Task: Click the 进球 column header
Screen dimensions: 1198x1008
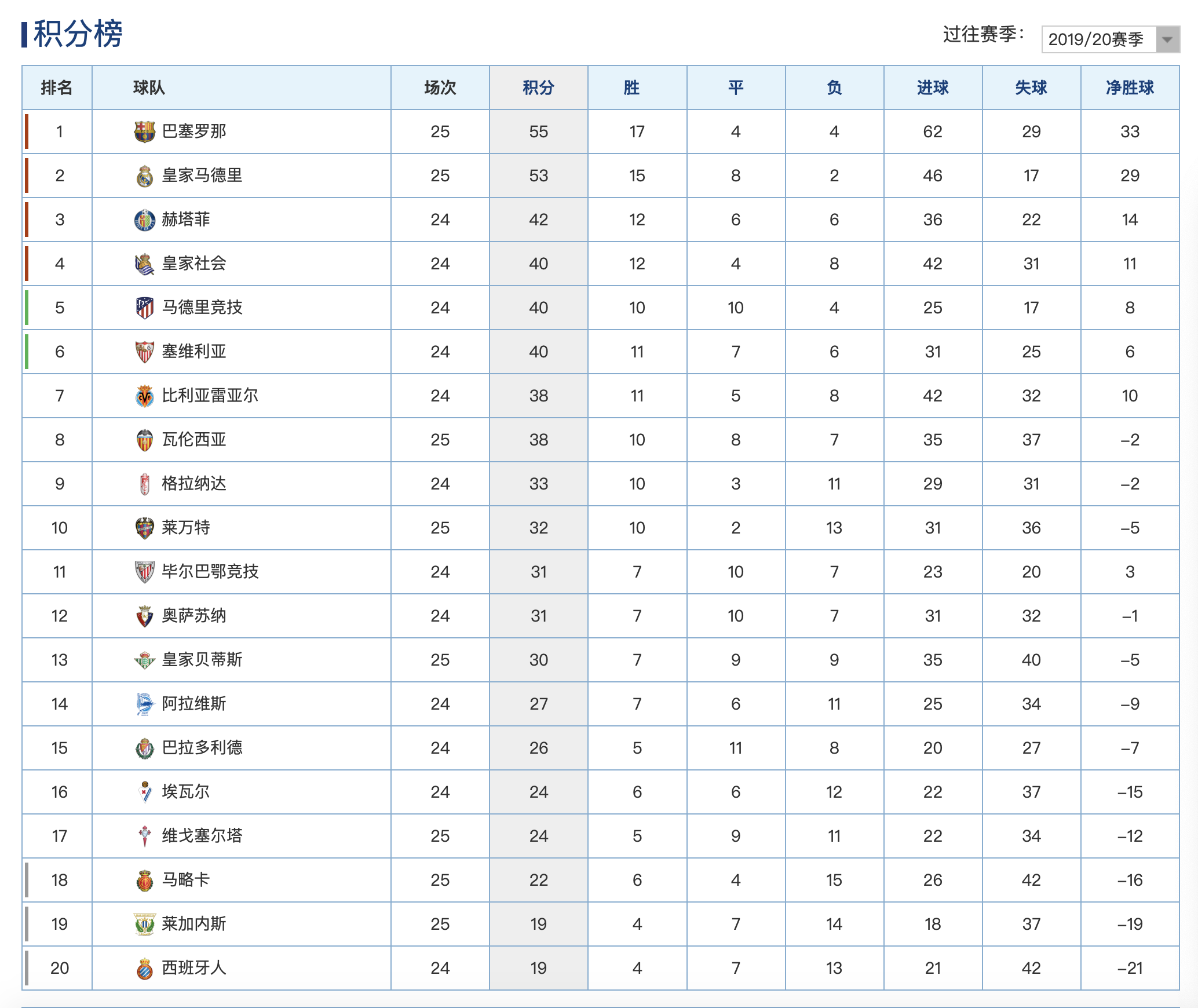Action: [x=933, y=87]
